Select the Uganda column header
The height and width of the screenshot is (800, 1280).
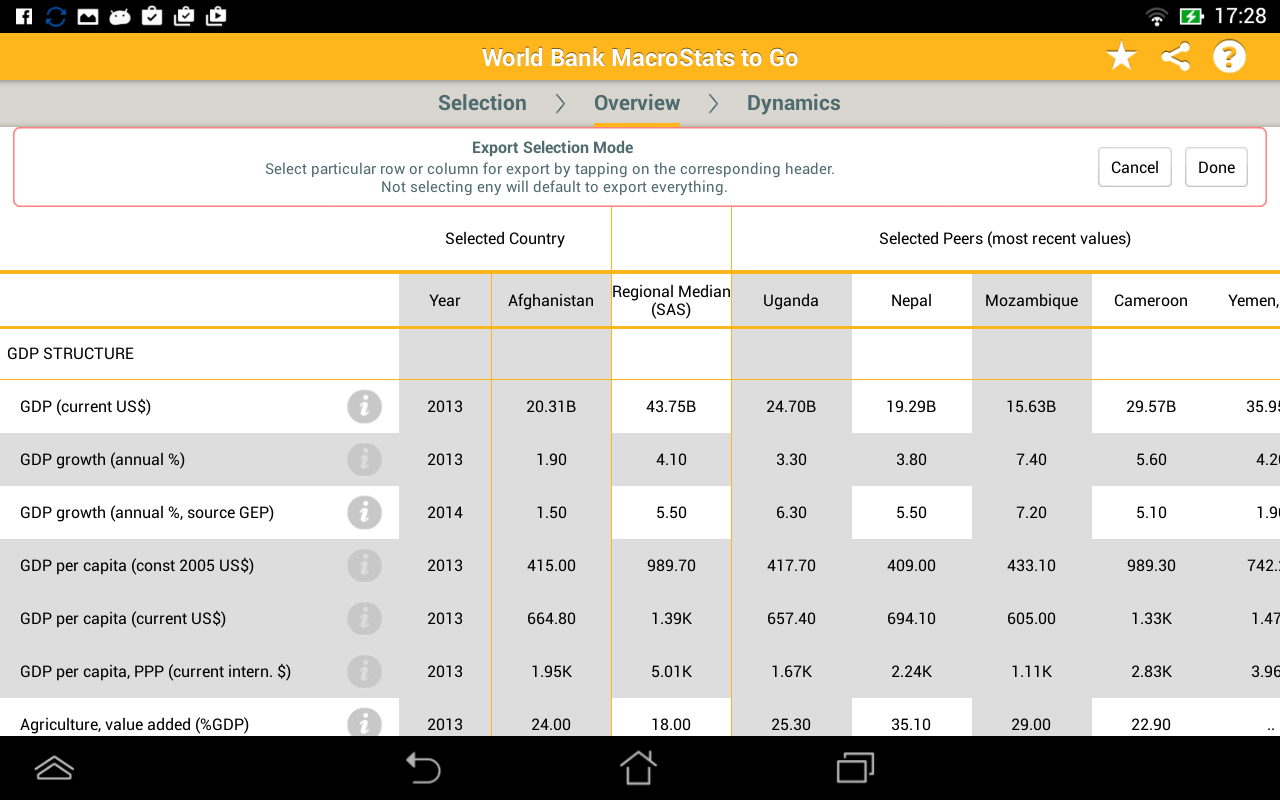tap(791, 300)
